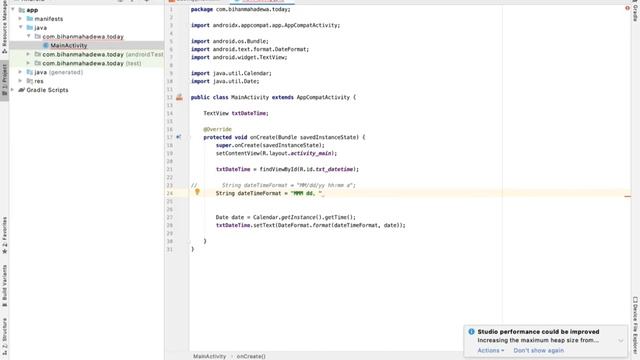Image resolution: width=640 pixels, height=360 pixels.
Task: Click the txtDateTime.setText(DateFormat.format line
Action: [x=311, y=225]
